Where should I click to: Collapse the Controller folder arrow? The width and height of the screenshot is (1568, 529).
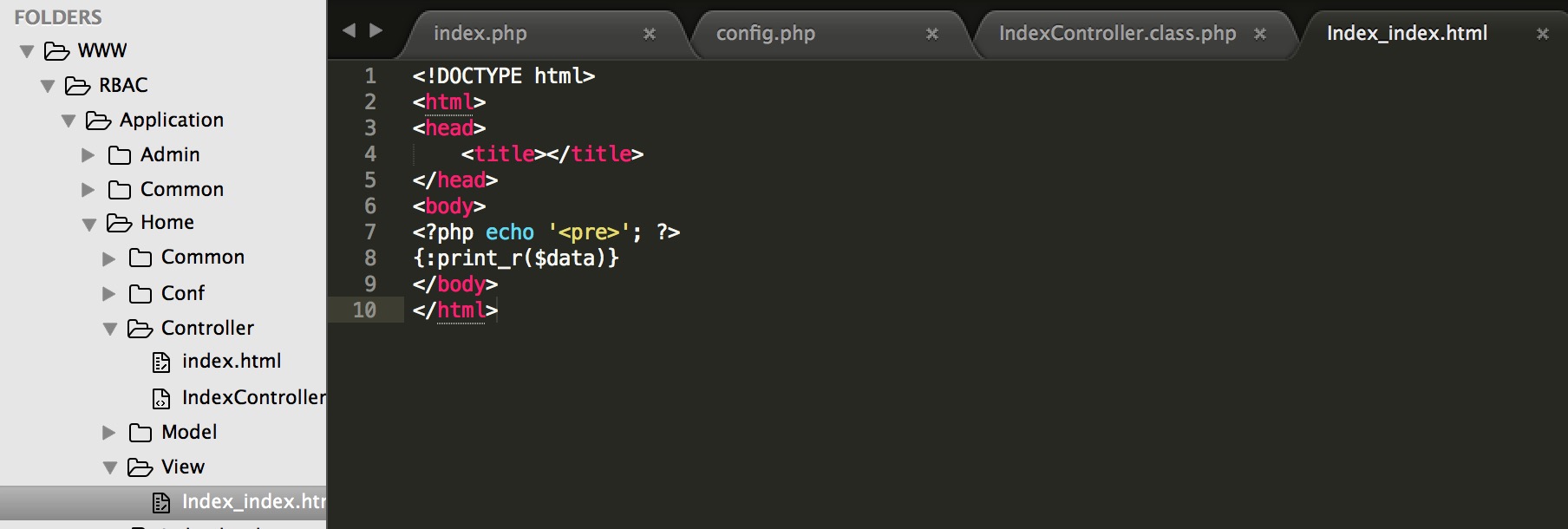click(x=110, y=330)
